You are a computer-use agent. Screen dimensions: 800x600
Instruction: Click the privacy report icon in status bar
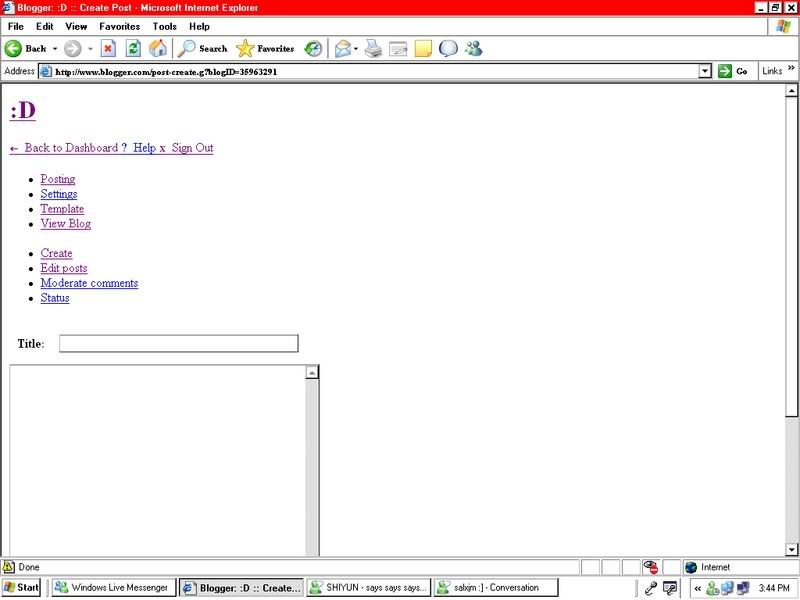651,567
